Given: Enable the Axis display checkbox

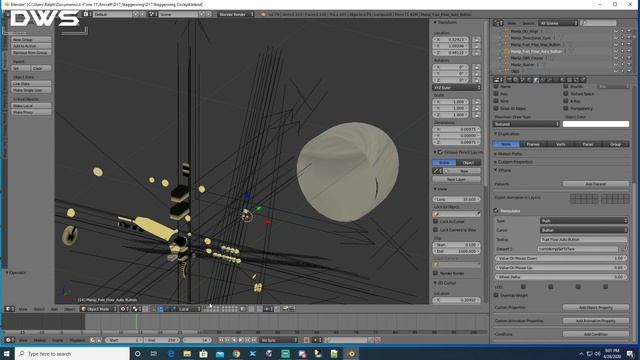Looking at the screenshot, I should [496, 93].
